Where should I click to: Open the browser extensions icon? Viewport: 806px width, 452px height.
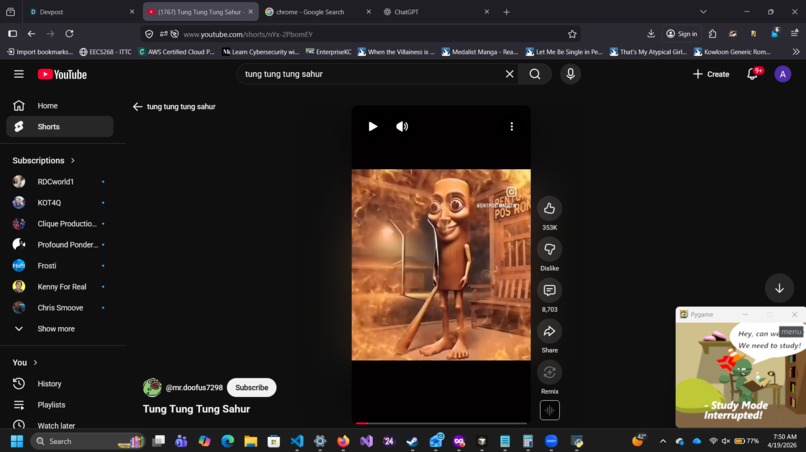coord(712,34)
